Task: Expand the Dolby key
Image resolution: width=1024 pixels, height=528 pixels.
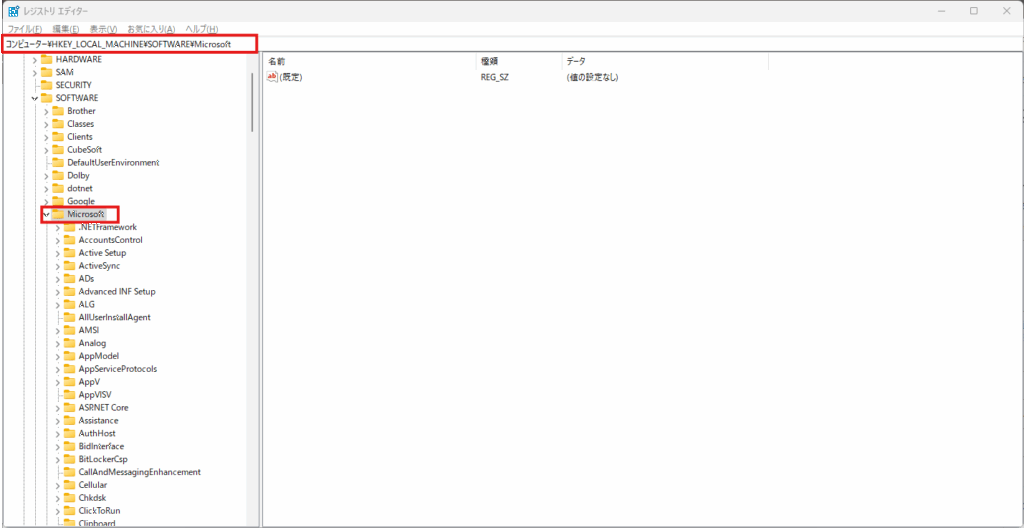Action: [46, 176]
